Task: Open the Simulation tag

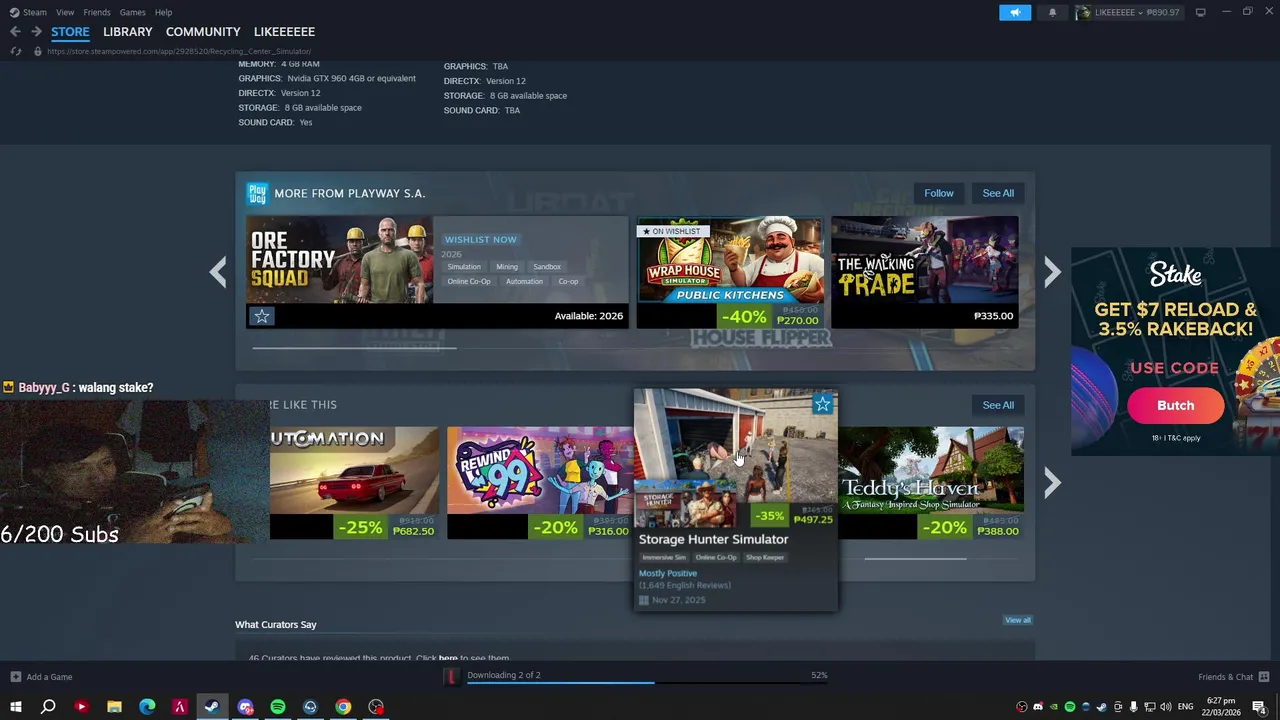Action: point(464,267)
